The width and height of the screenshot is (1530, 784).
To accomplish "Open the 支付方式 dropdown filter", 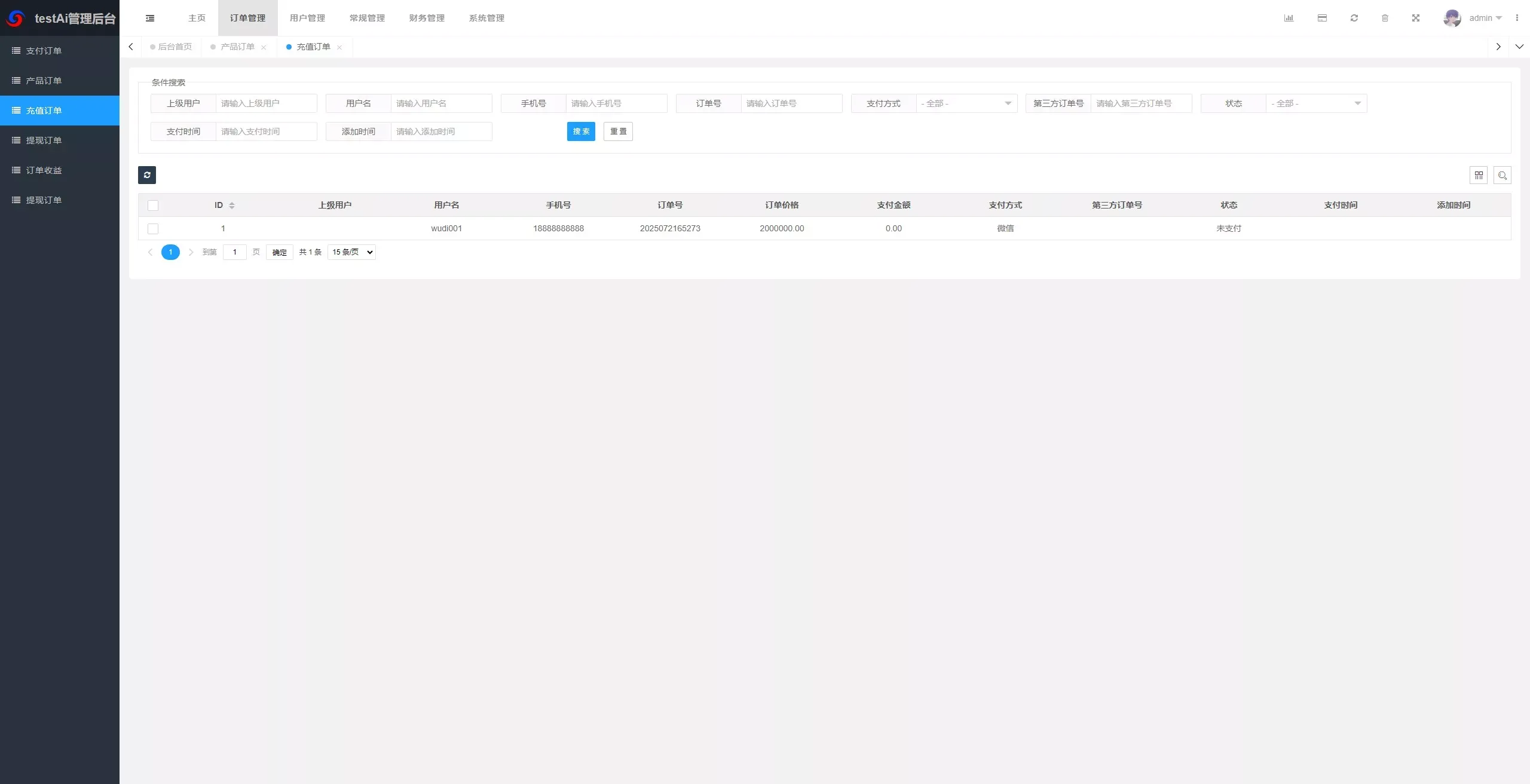I will (x=966, y=103).
